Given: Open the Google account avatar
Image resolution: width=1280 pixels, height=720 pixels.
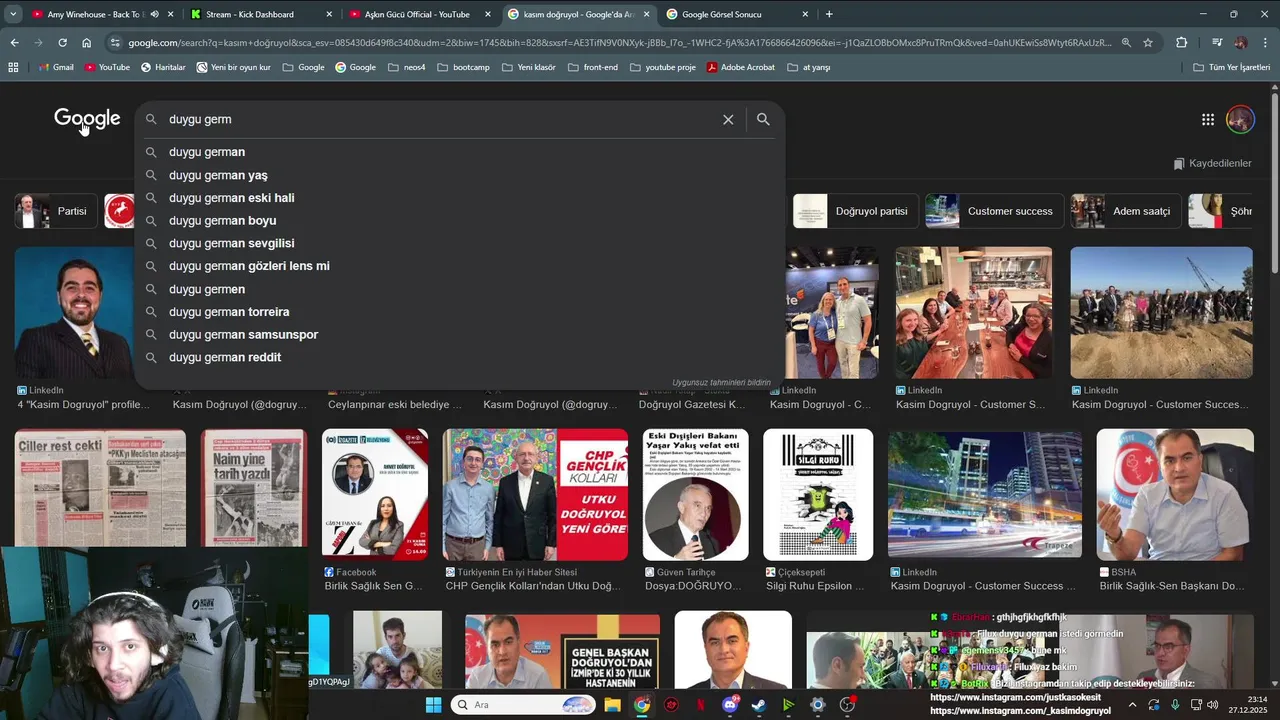Looking at the screenshot, I should click(x=1240, y=119).
